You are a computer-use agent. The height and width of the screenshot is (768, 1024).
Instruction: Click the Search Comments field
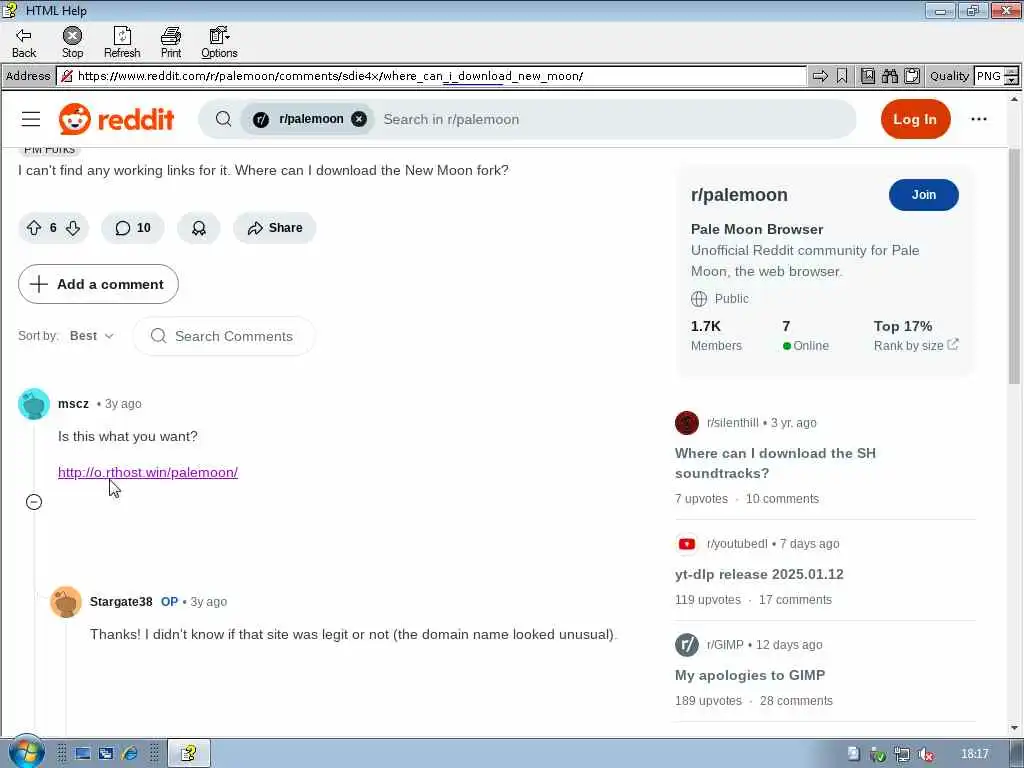point(224,336)
